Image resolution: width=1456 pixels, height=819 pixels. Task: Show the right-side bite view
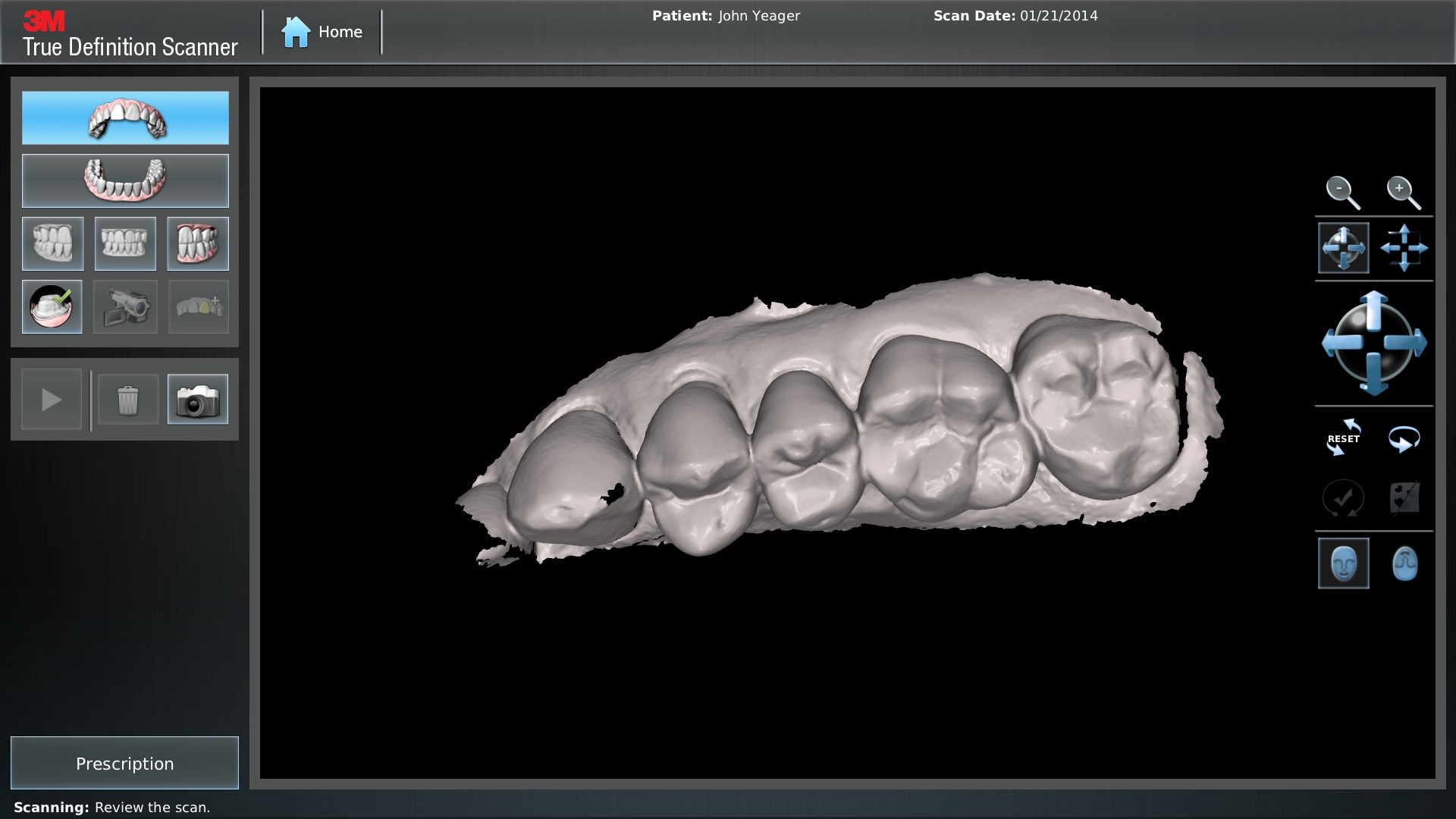53,243
